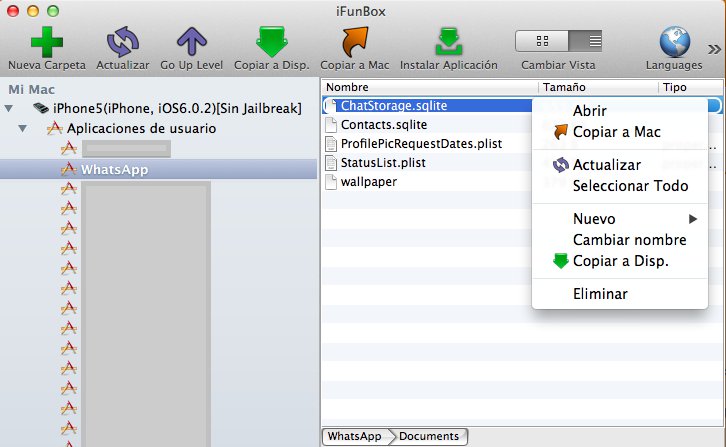Click the WhatsApp breadcrumb path button
Image resolution: width=726 pixels, height=447 pixels.
coord(356,436)
